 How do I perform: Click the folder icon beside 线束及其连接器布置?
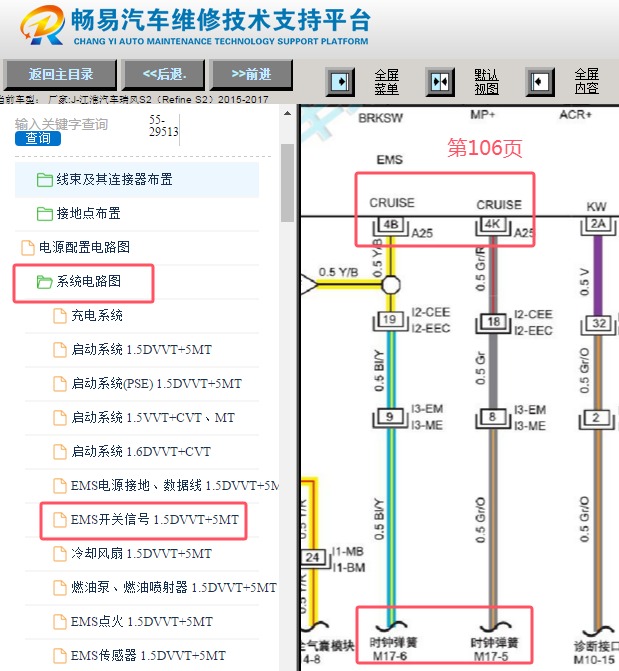45,180
